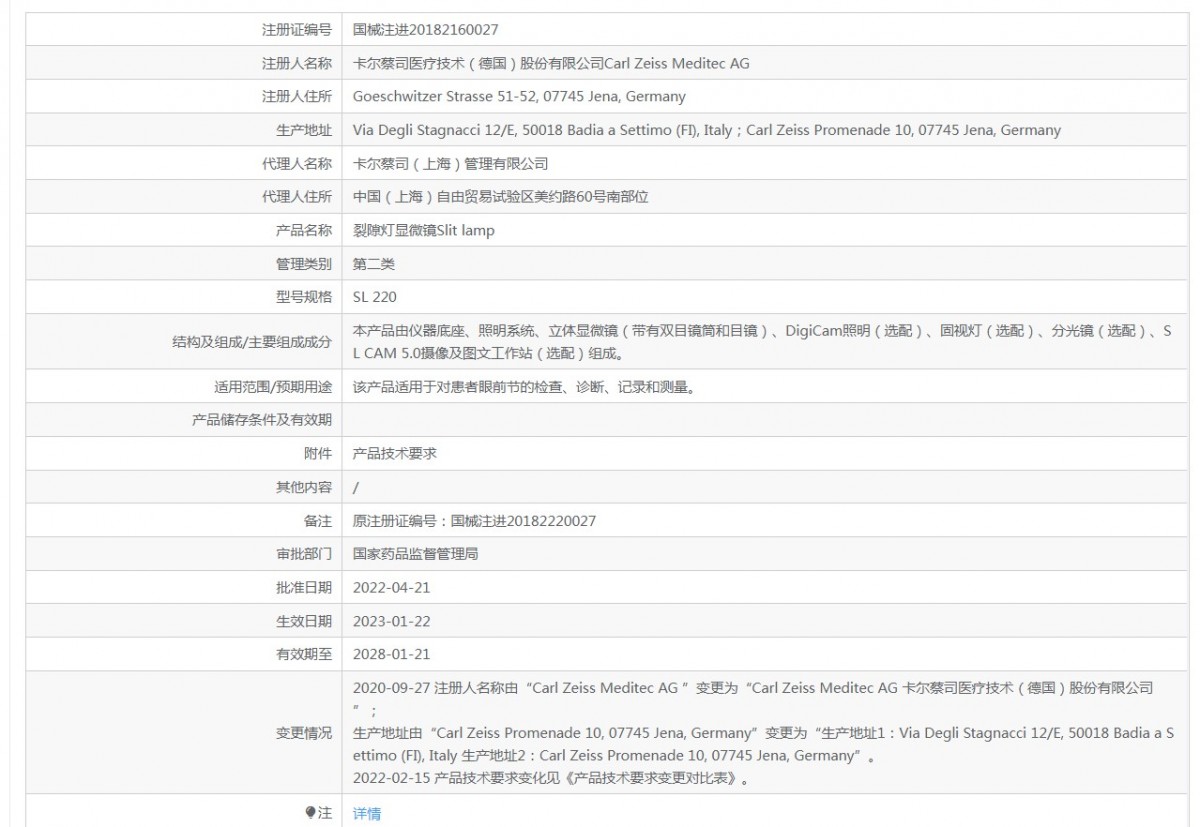The height and width of the screenshot is (827, 1200).
Task: Click the 有效期至 row label
Action: pos(304,654)
